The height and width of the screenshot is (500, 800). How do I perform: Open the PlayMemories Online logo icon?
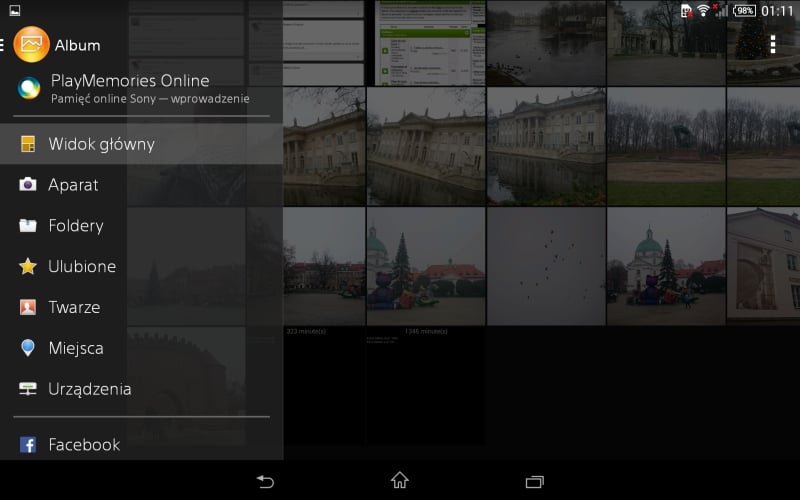point(29,88)
